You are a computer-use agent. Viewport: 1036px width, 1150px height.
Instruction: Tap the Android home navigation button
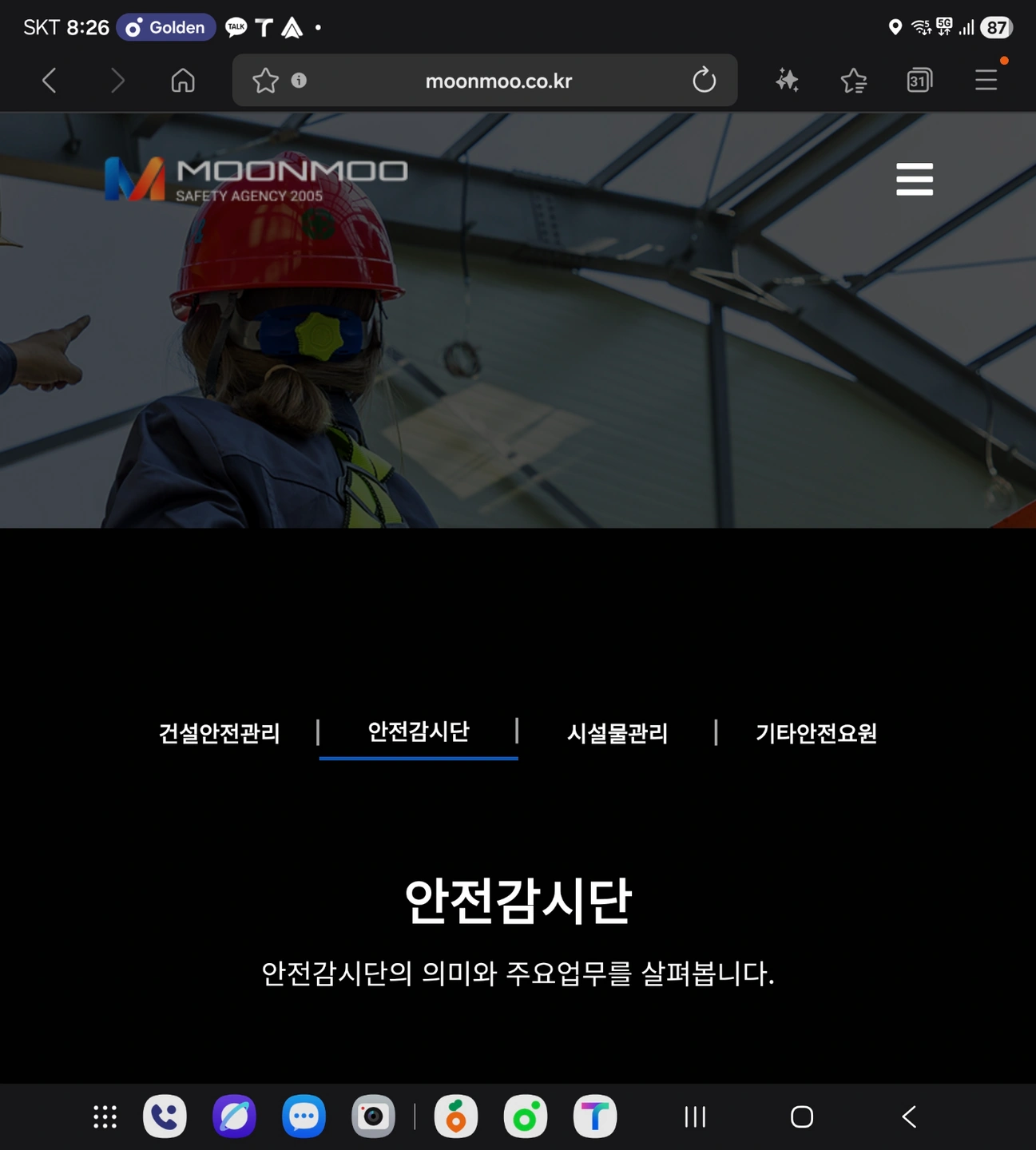[x=802, y=1116]
